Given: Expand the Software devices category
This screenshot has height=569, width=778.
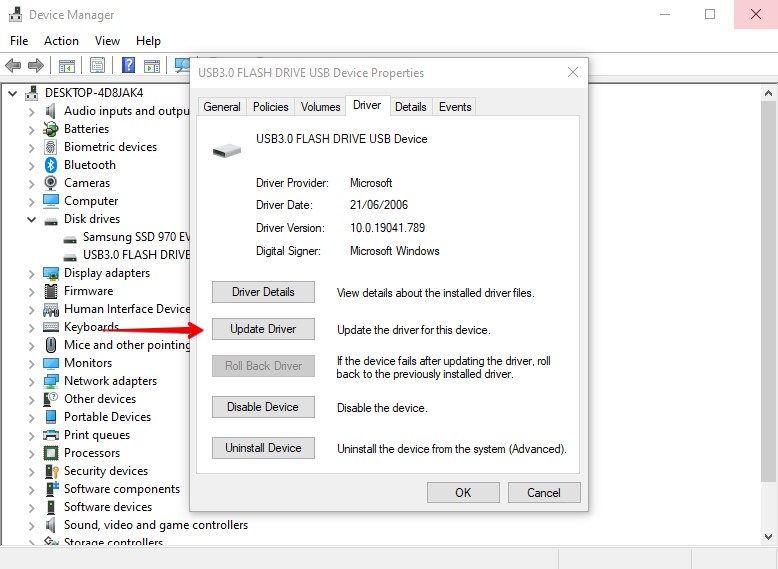Looking at the screenshot, I should 31,507.
